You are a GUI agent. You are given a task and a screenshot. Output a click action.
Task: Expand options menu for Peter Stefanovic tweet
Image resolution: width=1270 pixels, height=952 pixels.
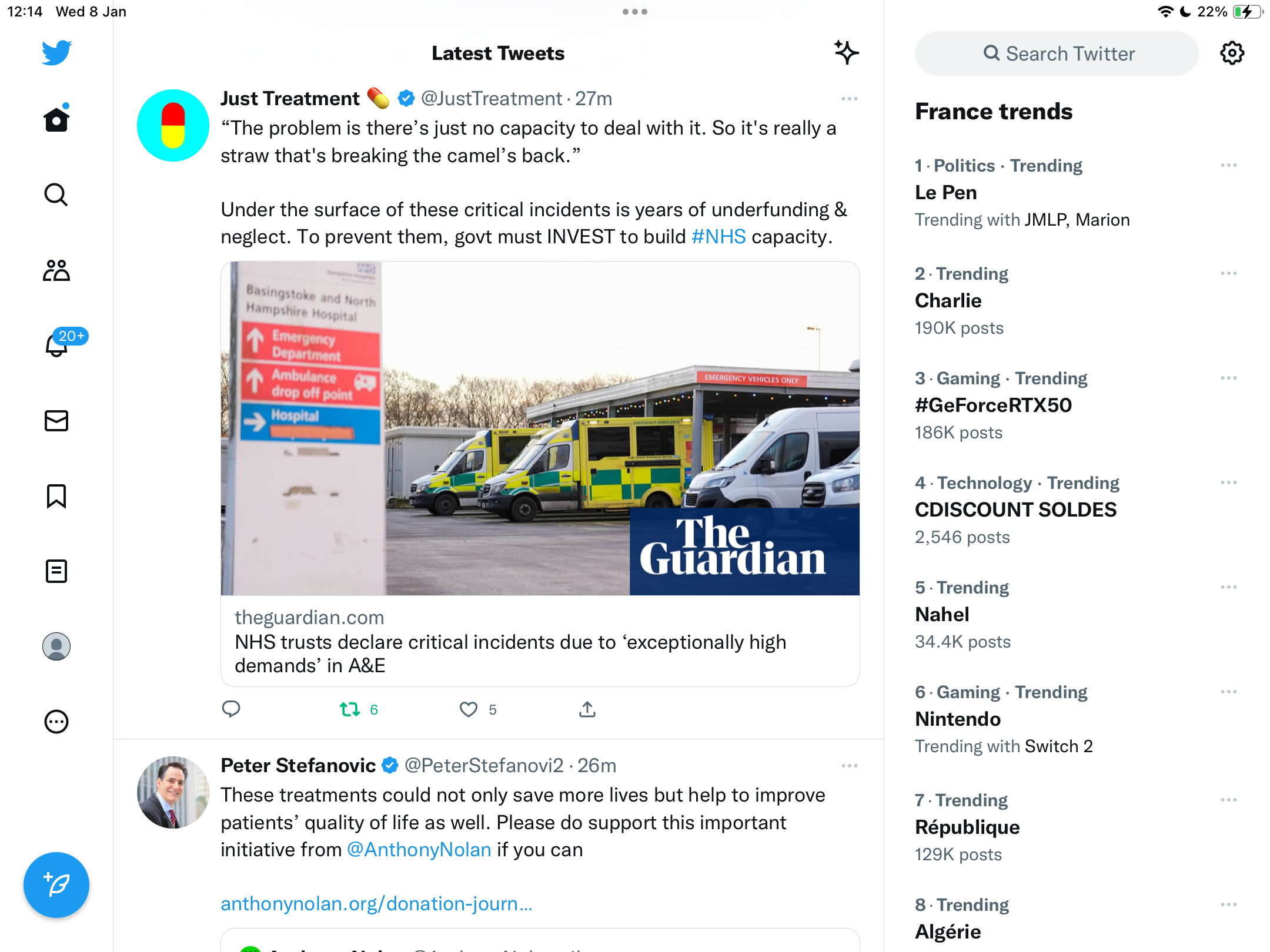tap(849, 766)
